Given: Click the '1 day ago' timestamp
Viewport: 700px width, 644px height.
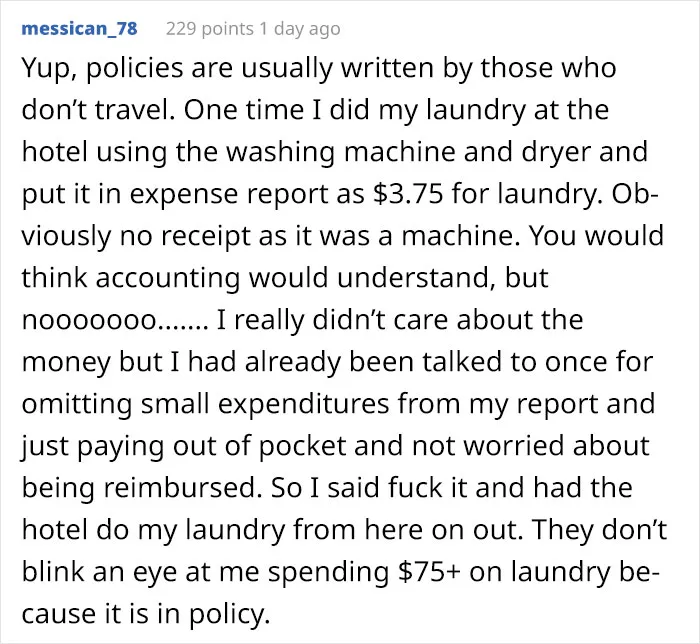Looking at the screenshot, I should [x=300, y=29].
